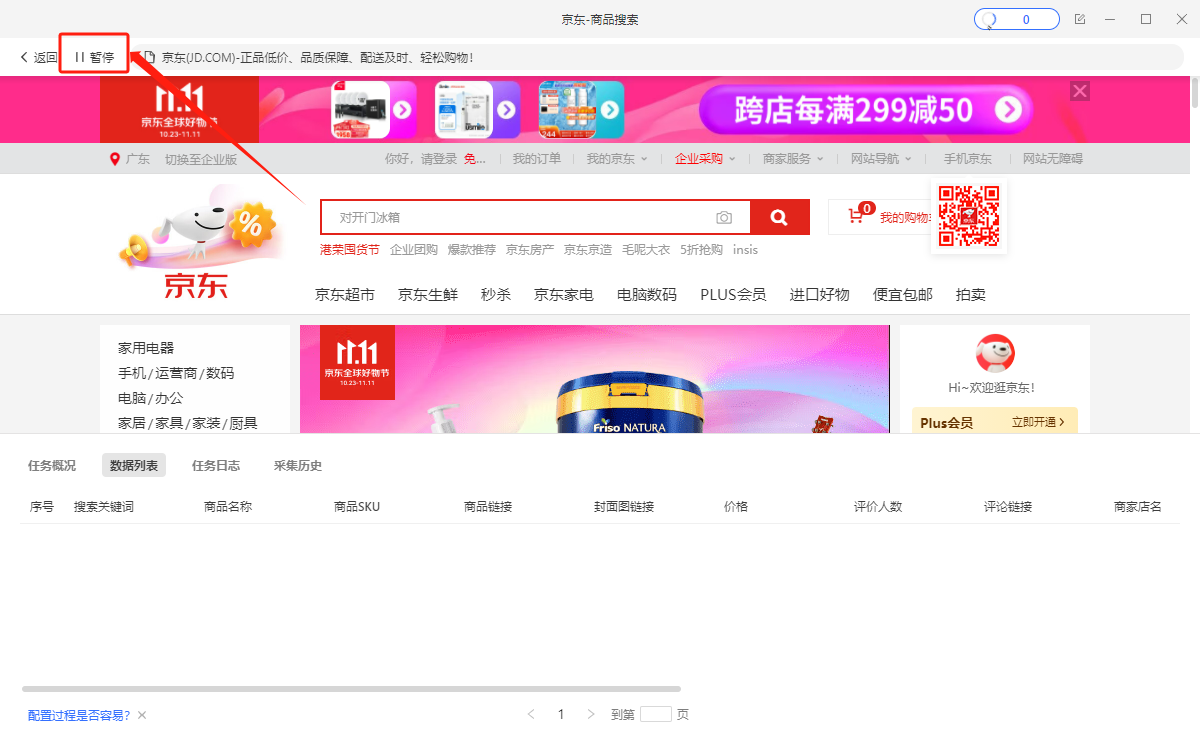Go to next page arrow
The image size is (1200, 734).
591,714
